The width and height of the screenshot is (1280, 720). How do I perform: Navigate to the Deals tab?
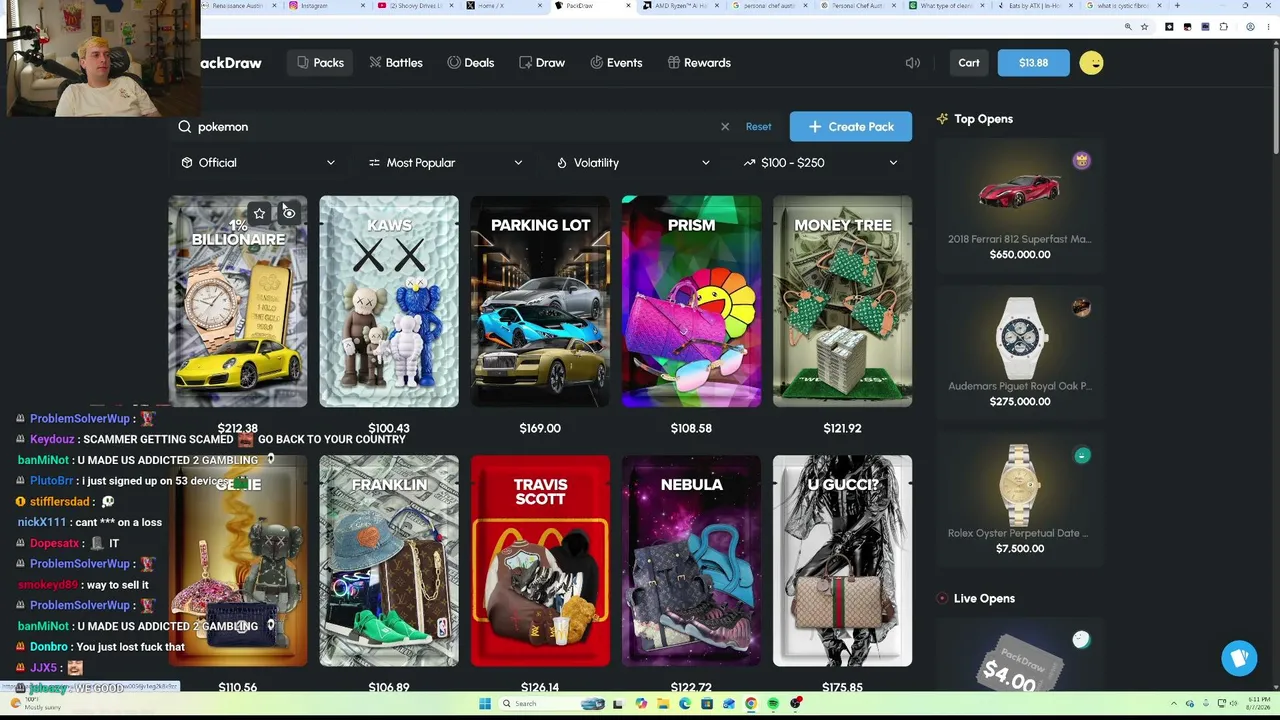471,63
